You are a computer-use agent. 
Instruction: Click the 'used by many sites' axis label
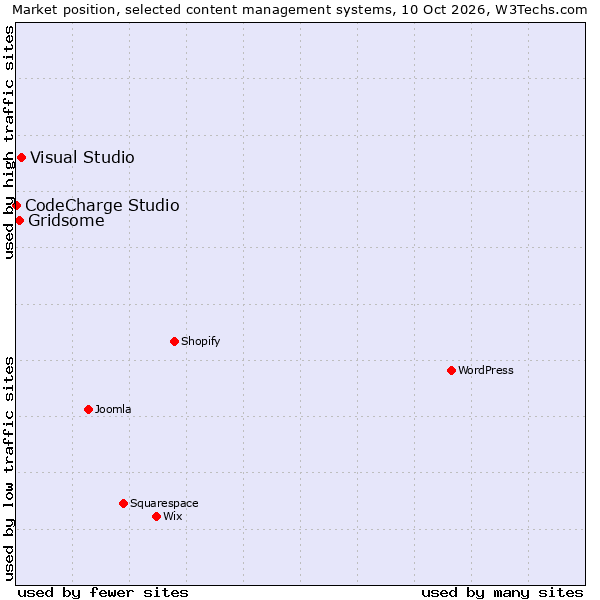coord(502,593)
